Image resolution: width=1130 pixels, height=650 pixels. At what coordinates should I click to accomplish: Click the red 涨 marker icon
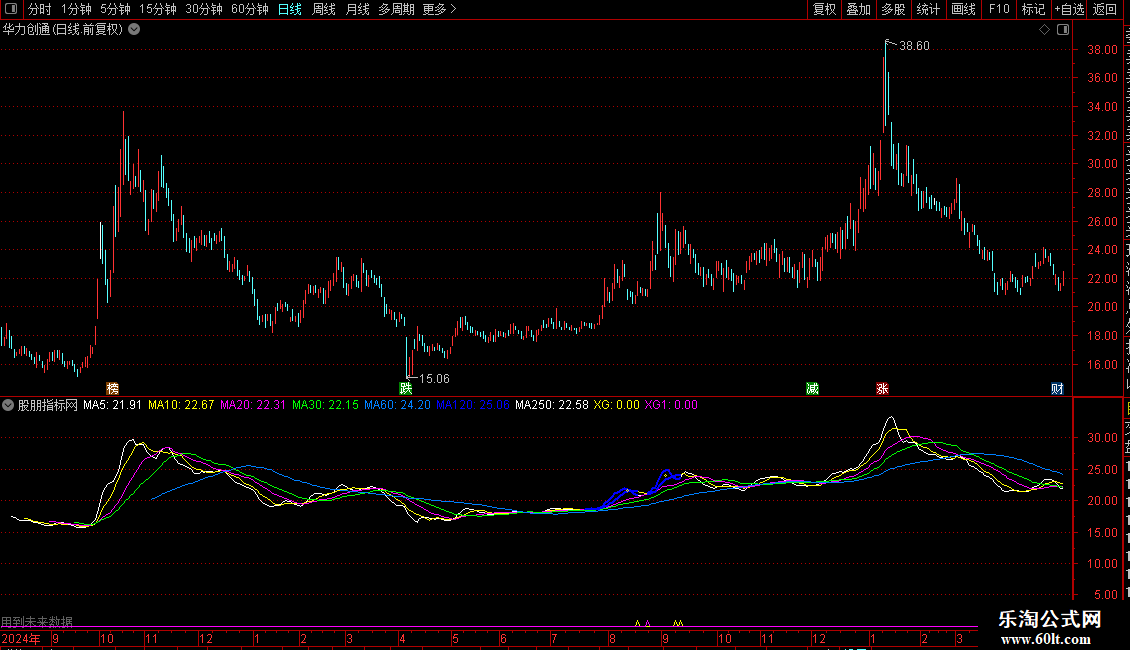click(882, 388)
